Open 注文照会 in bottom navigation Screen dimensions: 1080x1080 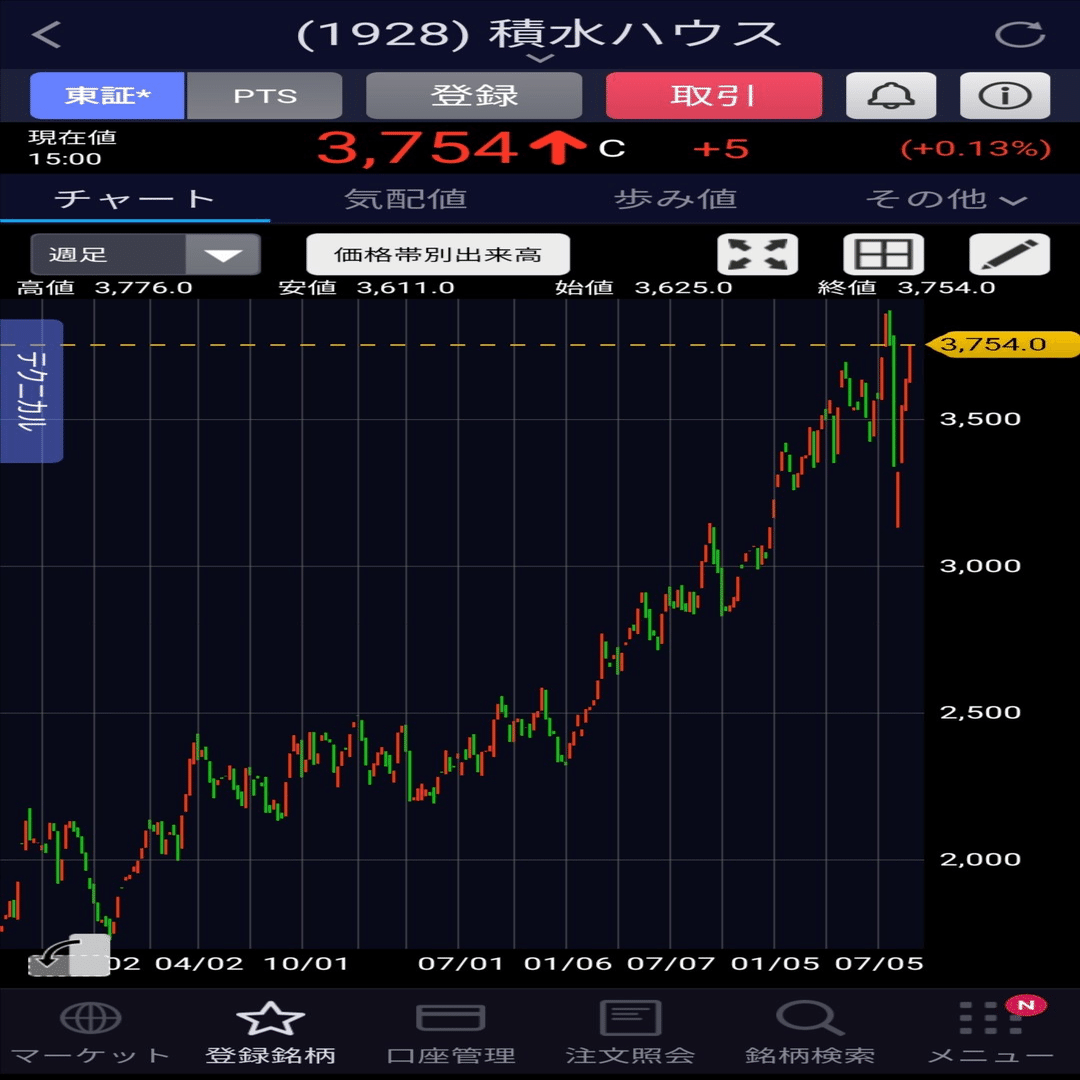point(630,1032)
